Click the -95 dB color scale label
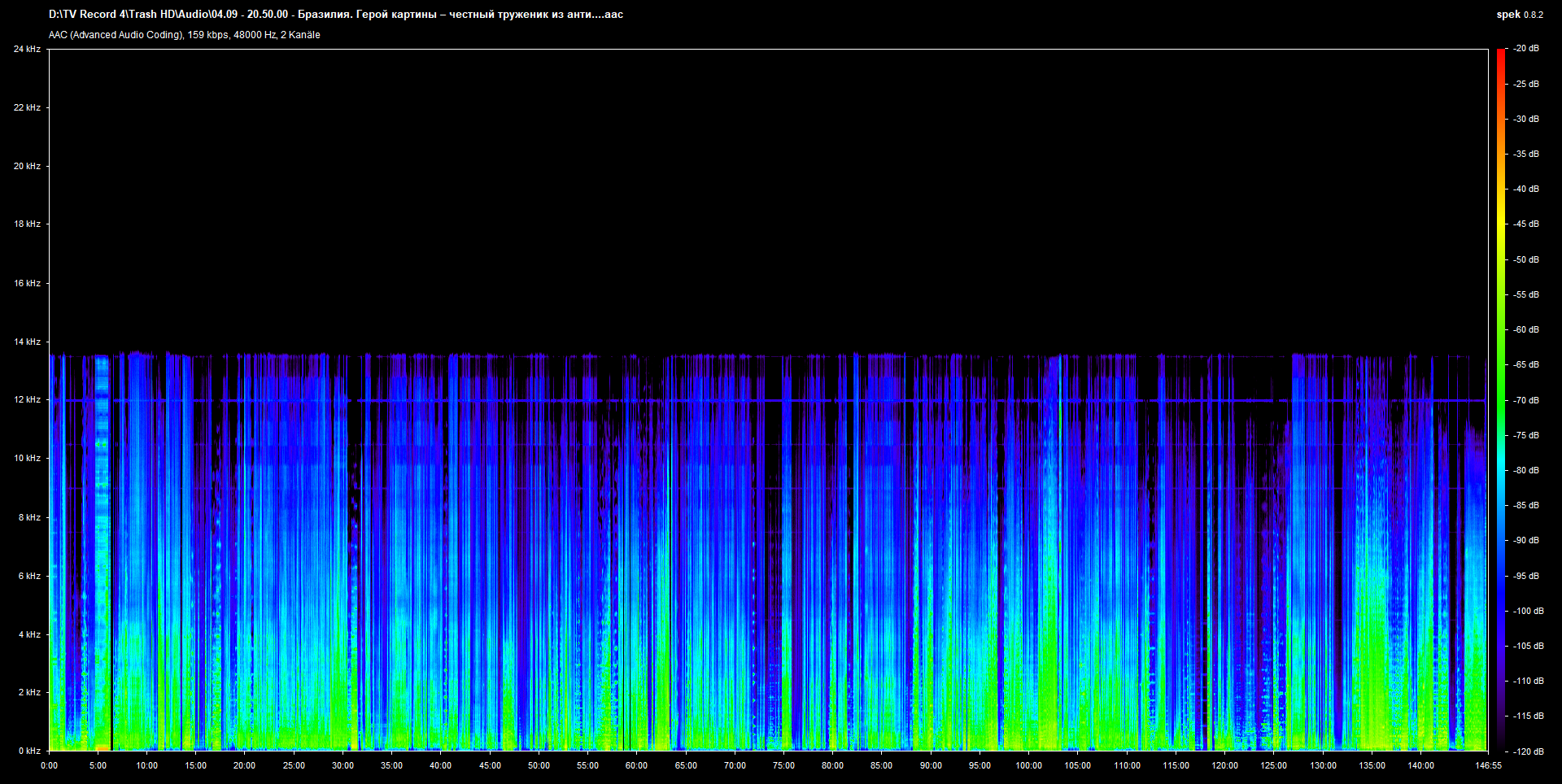This screenshot has height=784, width=1562. 1526,576
